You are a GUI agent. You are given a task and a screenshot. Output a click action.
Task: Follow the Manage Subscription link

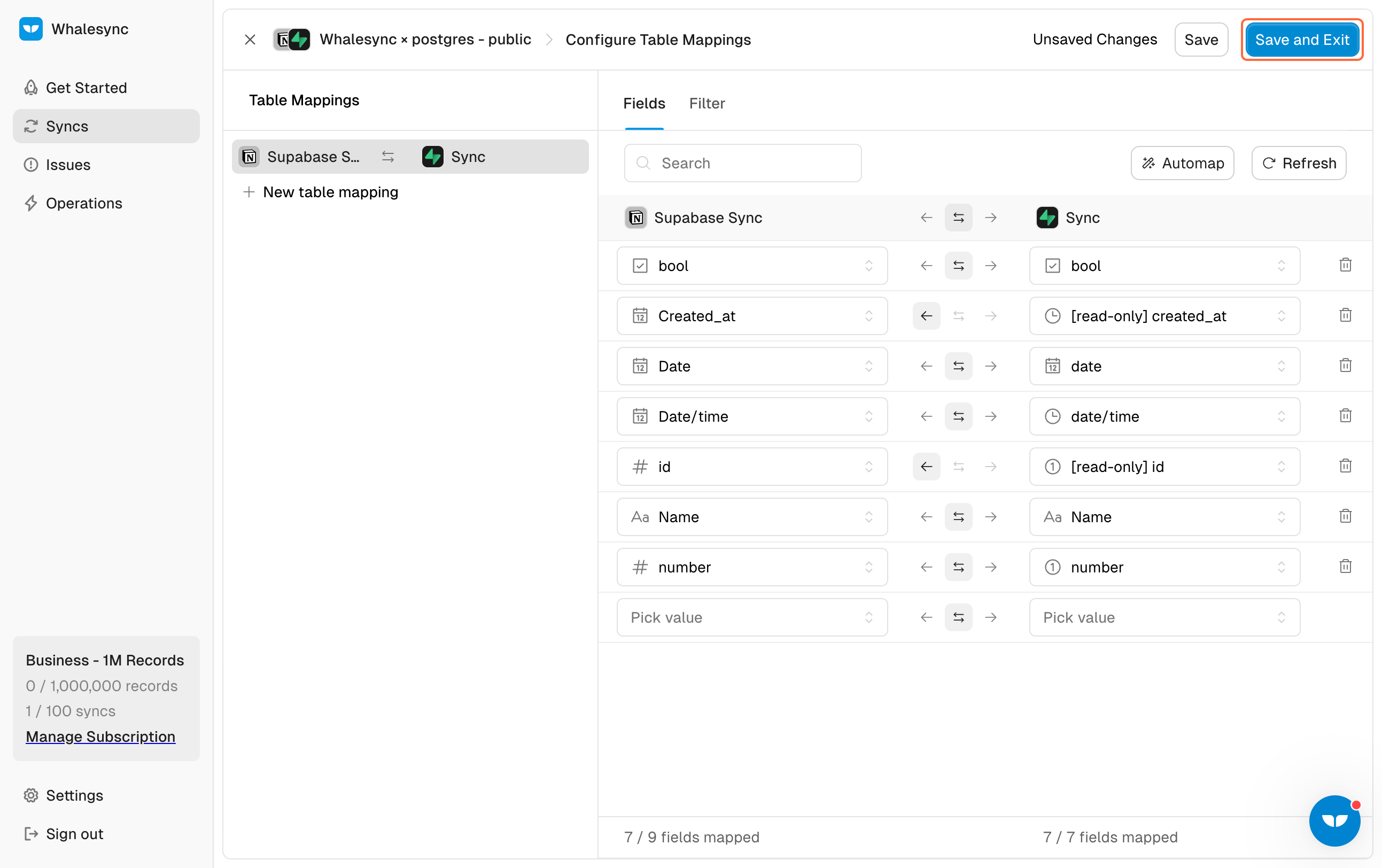[x=100, y=736]
